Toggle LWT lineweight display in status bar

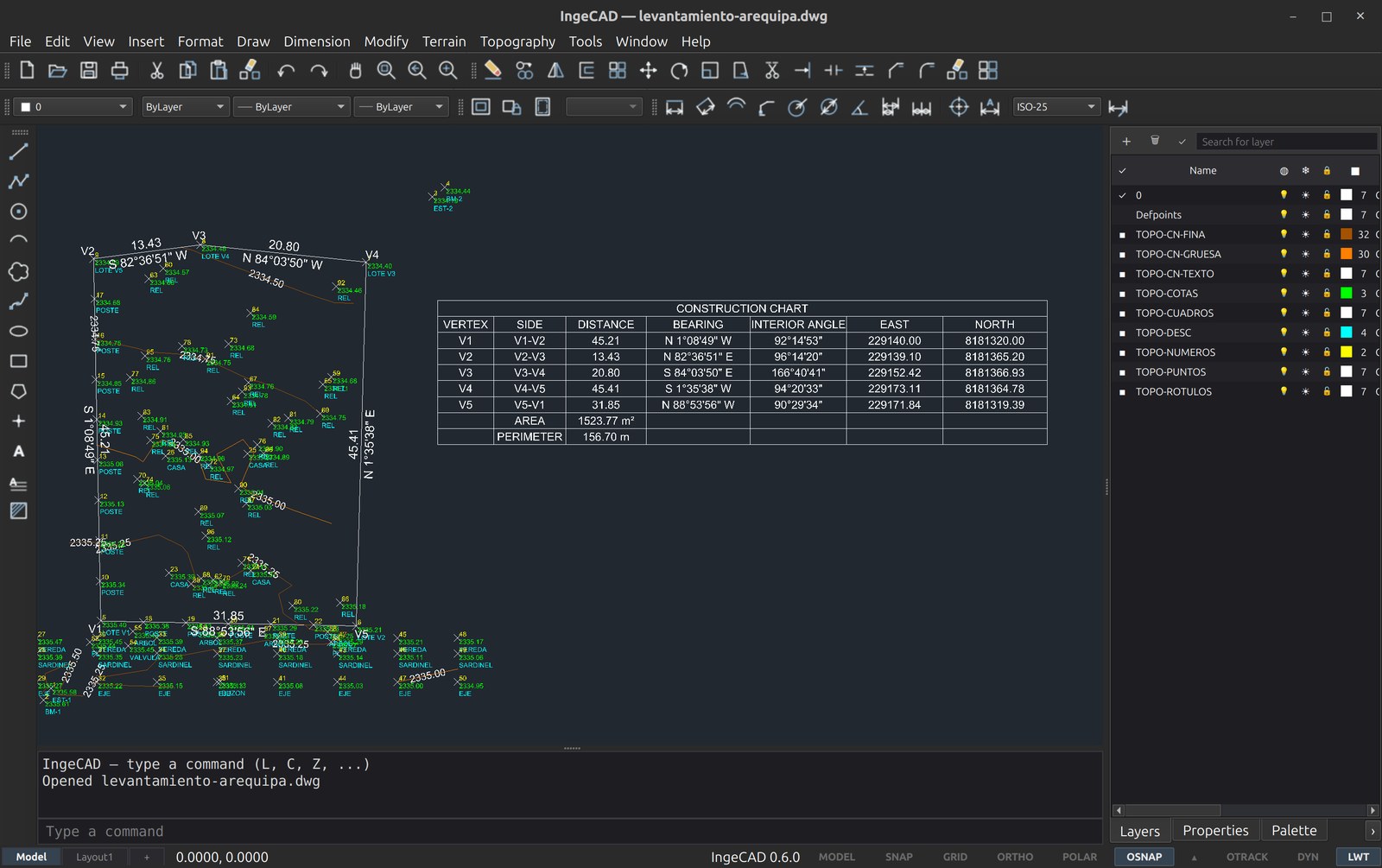coord(1359,857)
